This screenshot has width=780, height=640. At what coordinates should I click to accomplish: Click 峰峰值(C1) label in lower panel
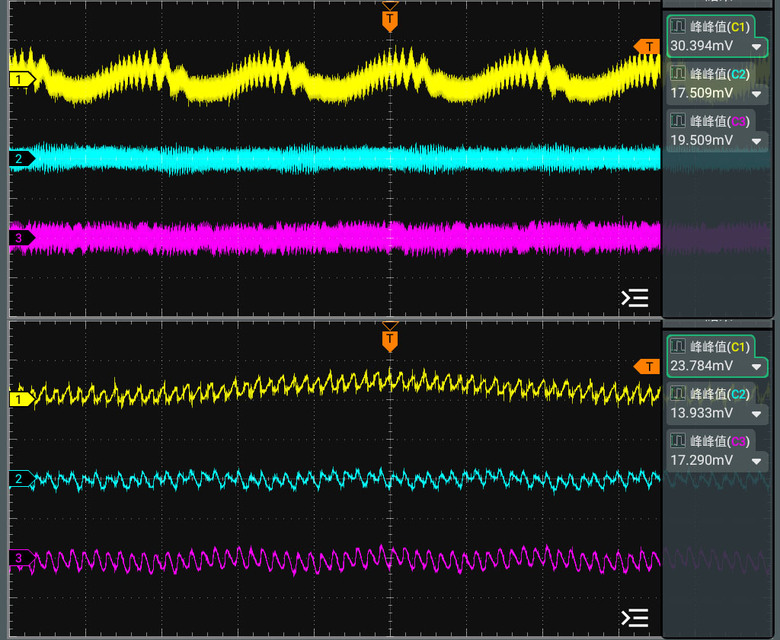point(720,347)
